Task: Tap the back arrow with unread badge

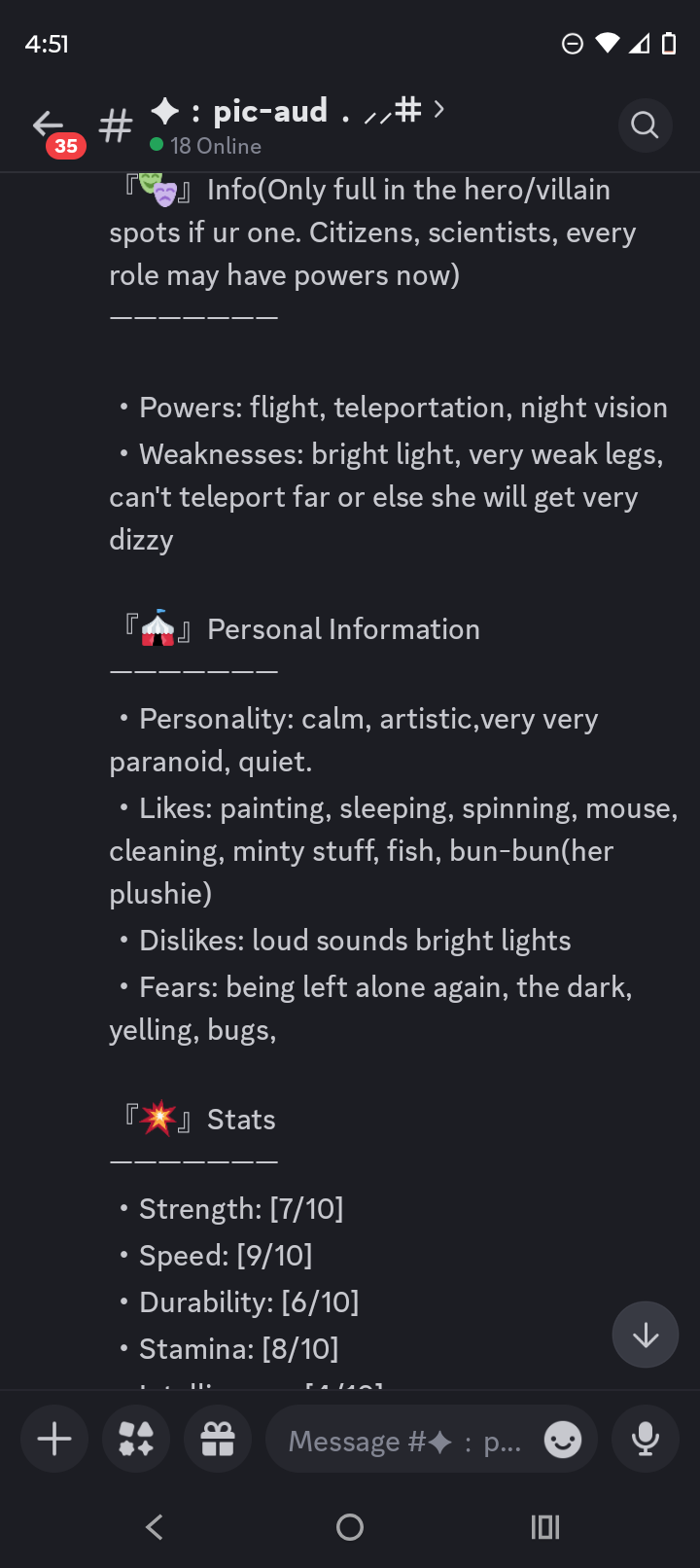Action: (x=51, y=127)
